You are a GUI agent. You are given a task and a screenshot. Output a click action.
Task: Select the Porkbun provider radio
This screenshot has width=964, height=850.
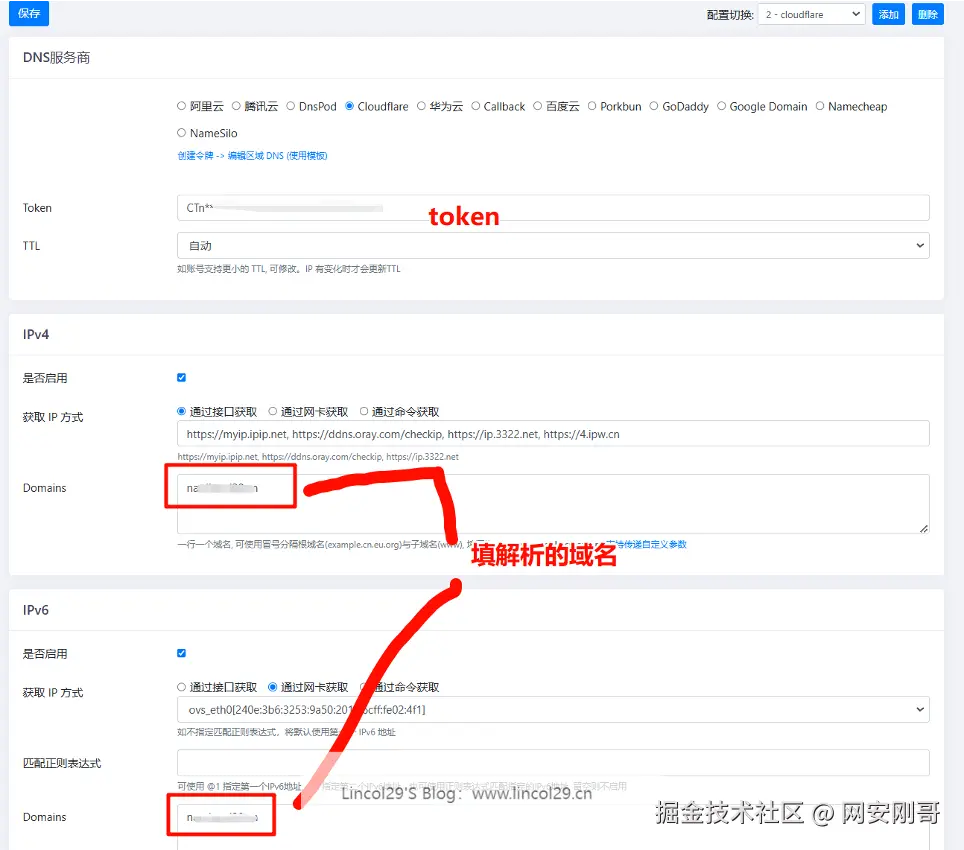592,106
